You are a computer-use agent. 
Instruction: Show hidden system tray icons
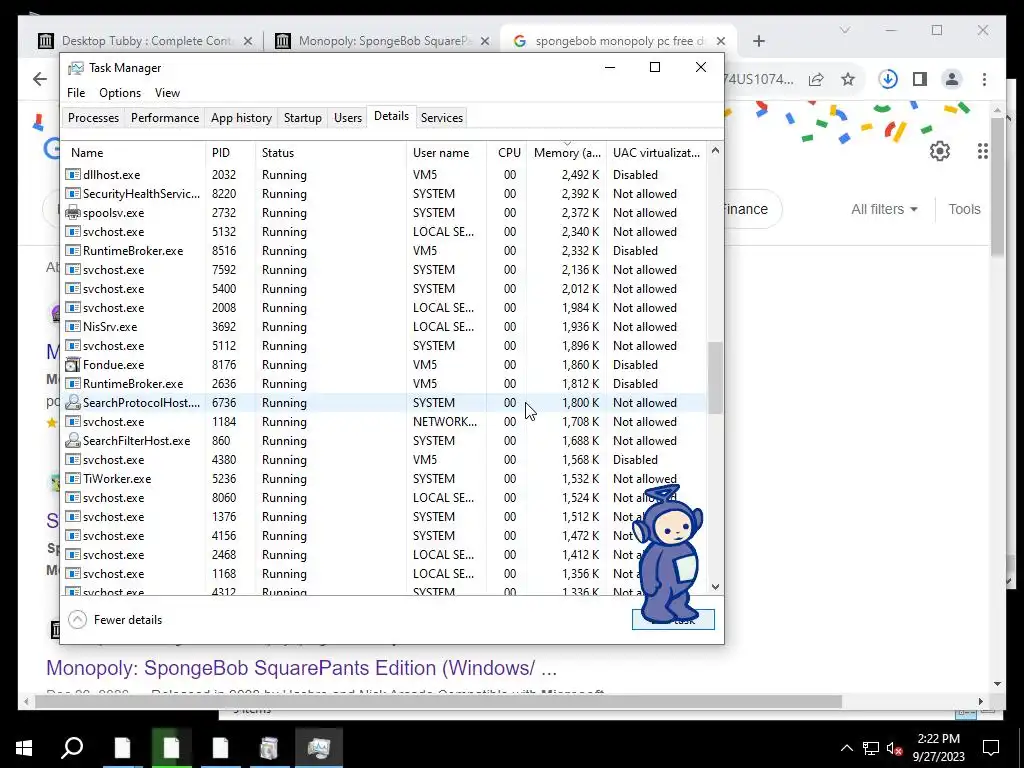(846, 748)
